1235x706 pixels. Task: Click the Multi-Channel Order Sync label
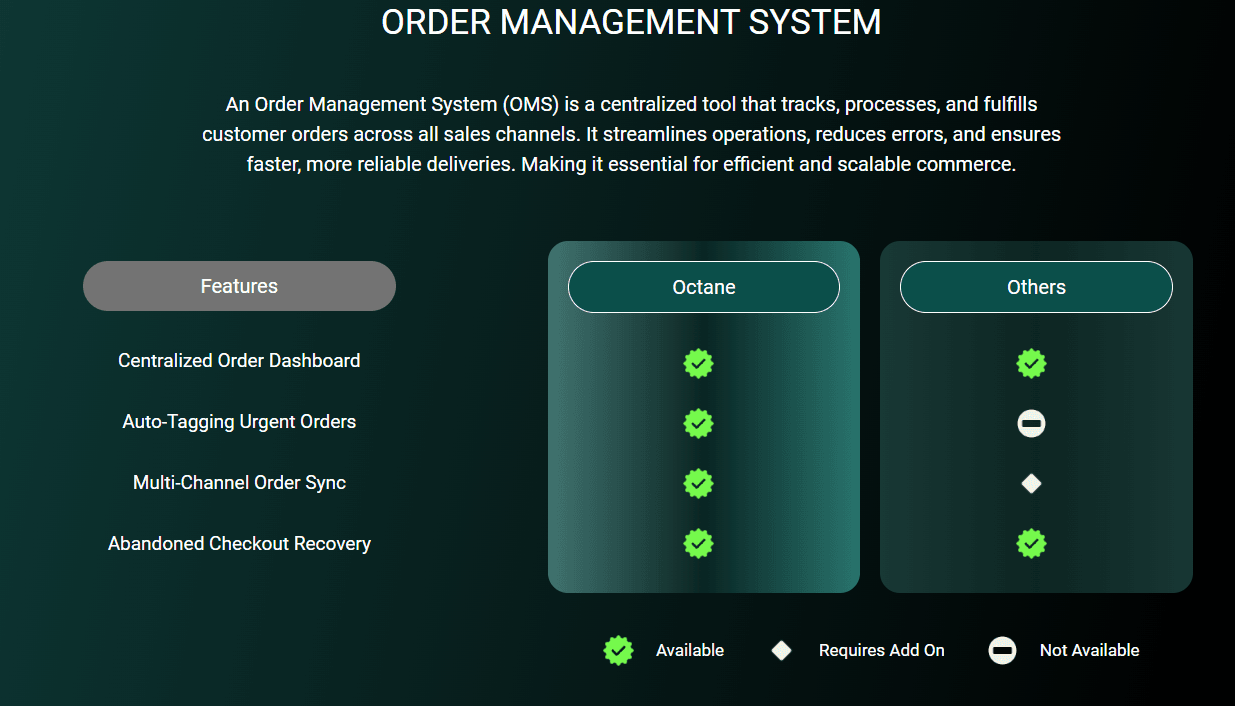tap(239, 483)
